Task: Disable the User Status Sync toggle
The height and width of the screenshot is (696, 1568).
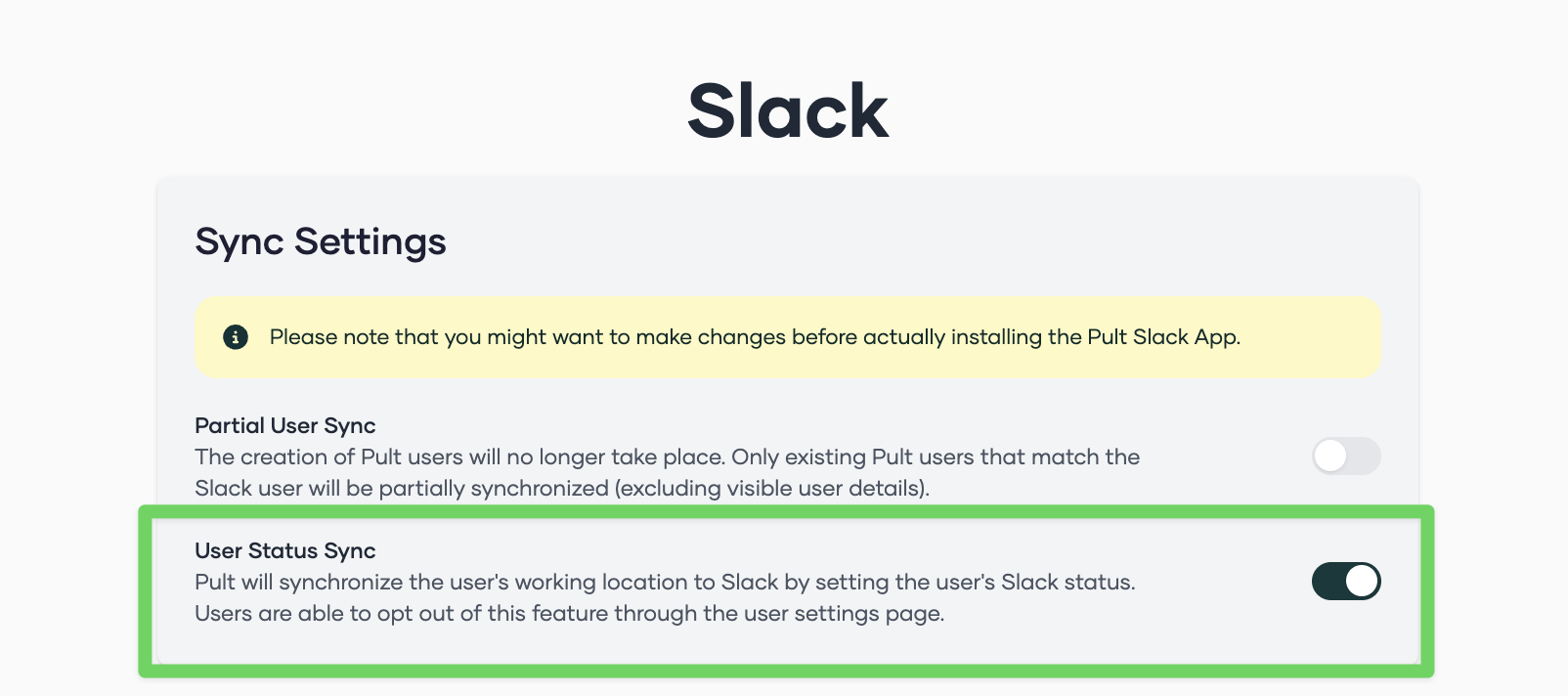Action: pyautogui.click(x=1345, y=581)
